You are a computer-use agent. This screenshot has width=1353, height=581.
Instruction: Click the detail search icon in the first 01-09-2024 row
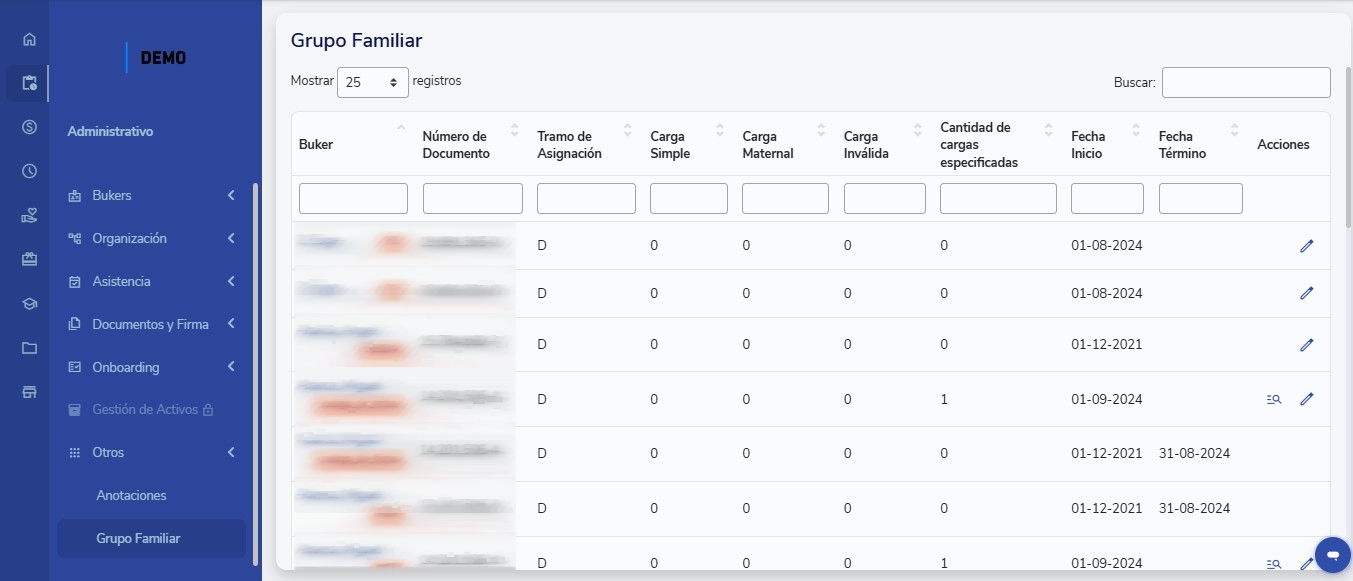1273,399
